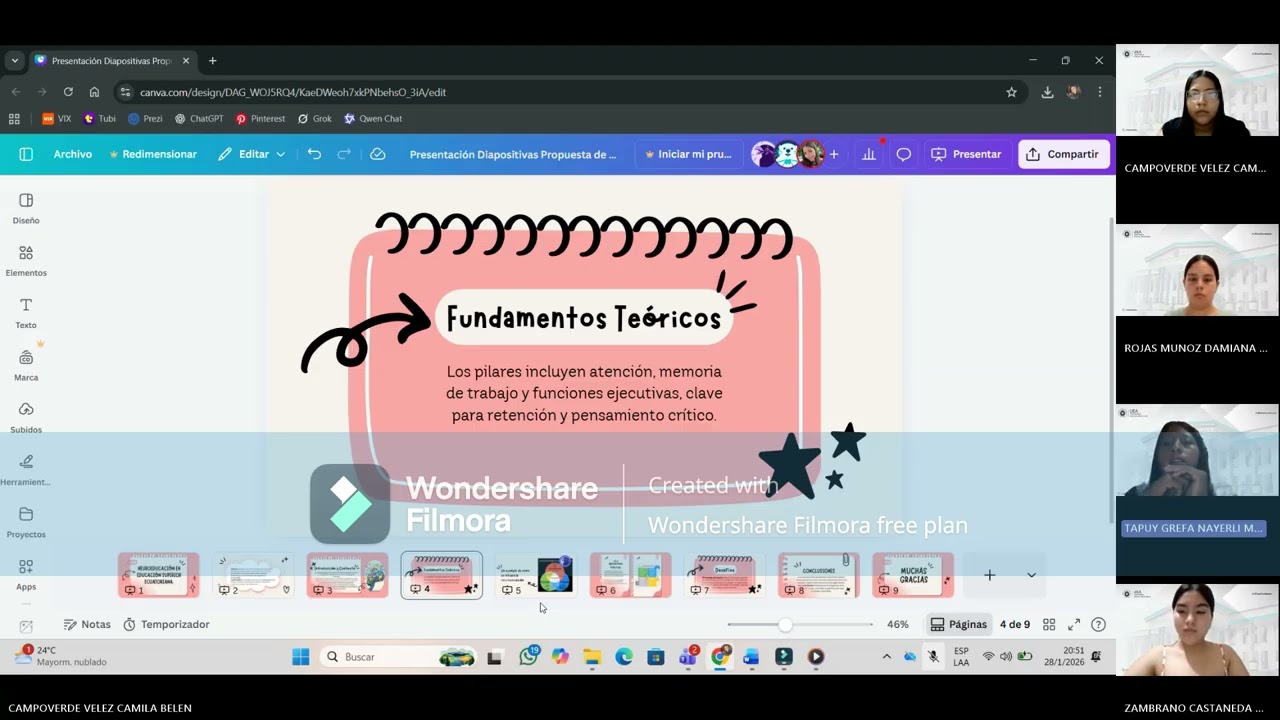Open the VIX bookmark
This screenshot has height=720, width=1280.
(x=56, y=118)
